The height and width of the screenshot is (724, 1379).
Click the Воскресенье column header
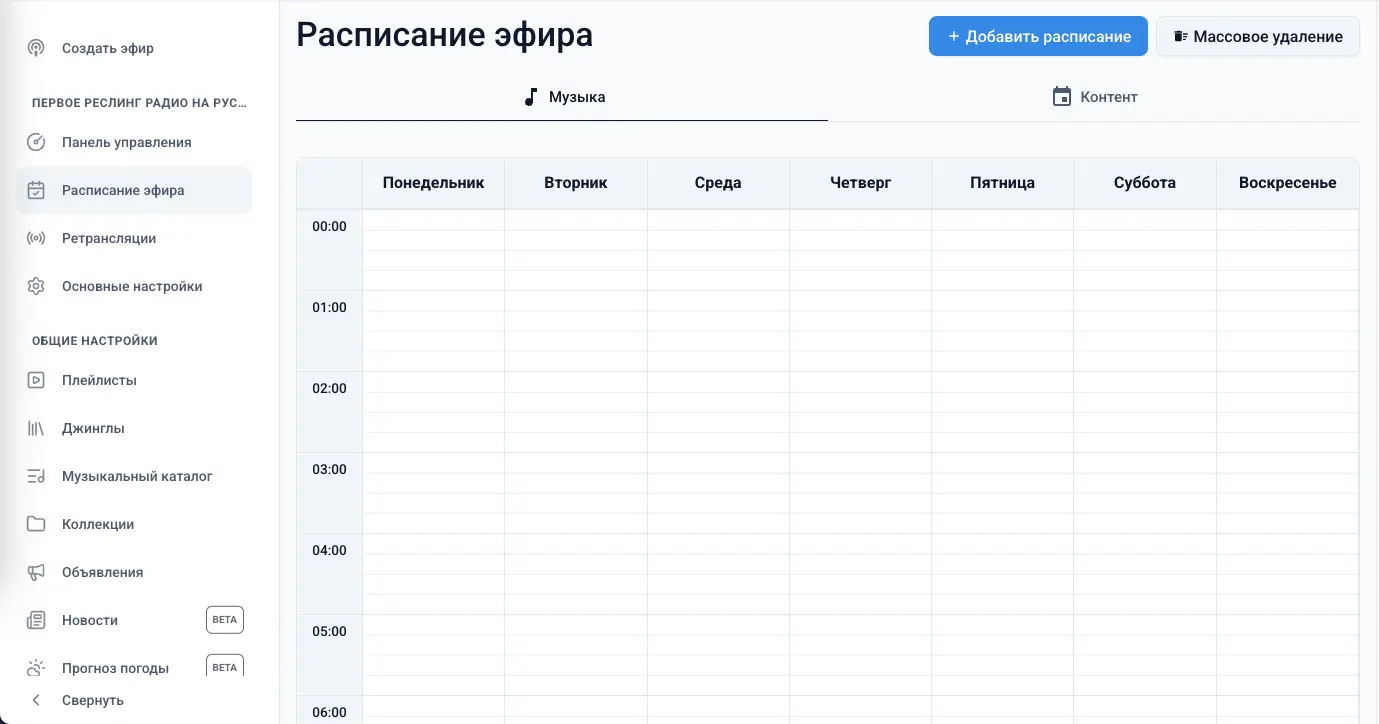click(x=1287, y=182)
